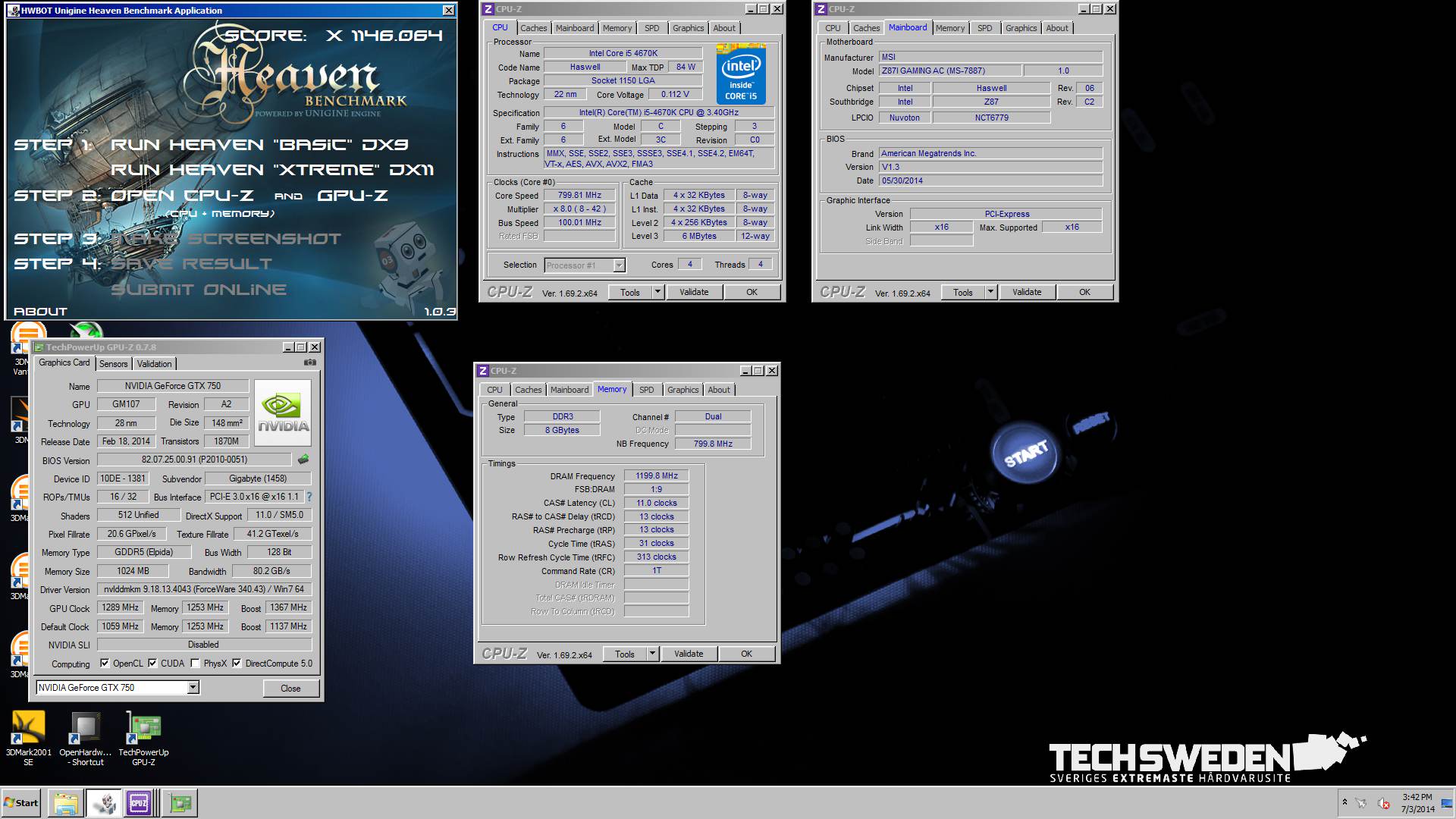Image resolution: width=1456 pixels, height=819 pixels.
Task: Click the NVIDIA logo in GPU-Z
Action: (x=283, y=413)
